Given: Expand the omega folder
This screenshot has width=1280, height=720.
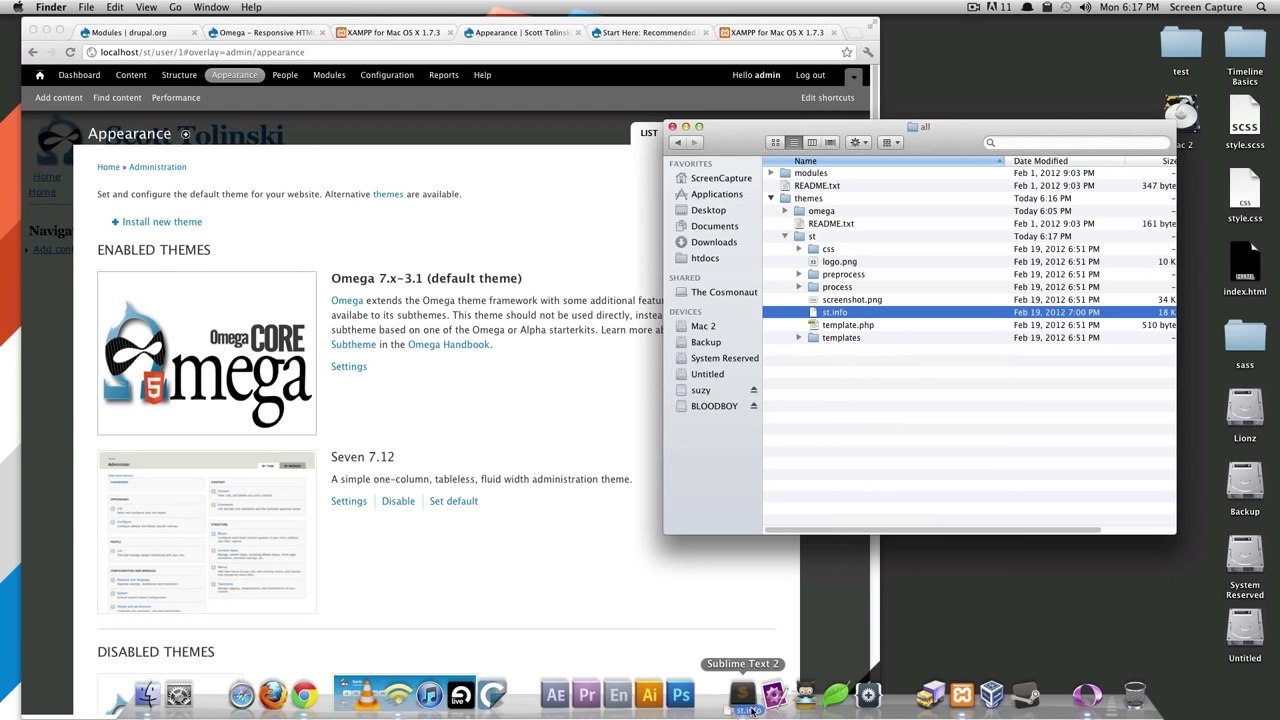Looking at the screenshot, I should (785, 211).
